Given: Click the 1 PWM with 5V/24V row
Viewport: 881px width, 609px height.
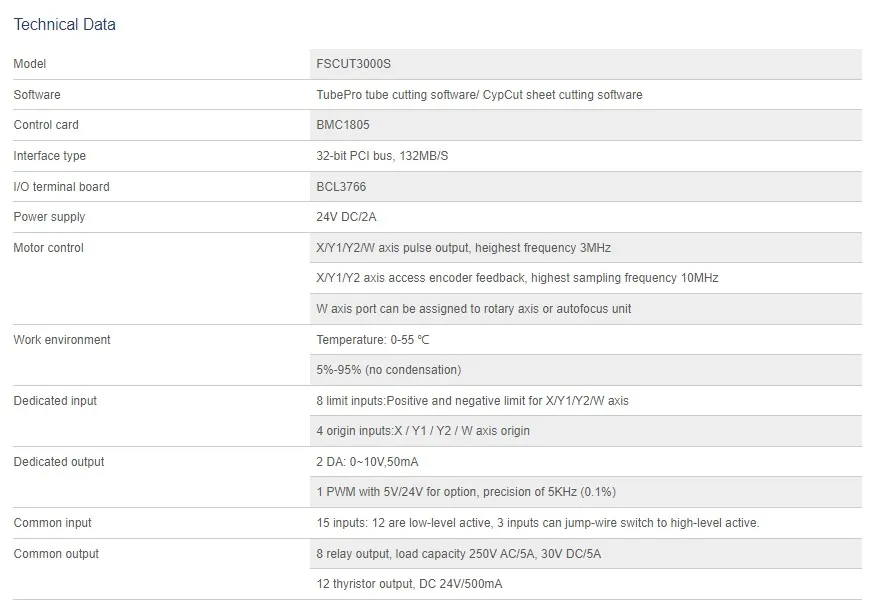Looking at the screenshot, I should tap(466, 492).
